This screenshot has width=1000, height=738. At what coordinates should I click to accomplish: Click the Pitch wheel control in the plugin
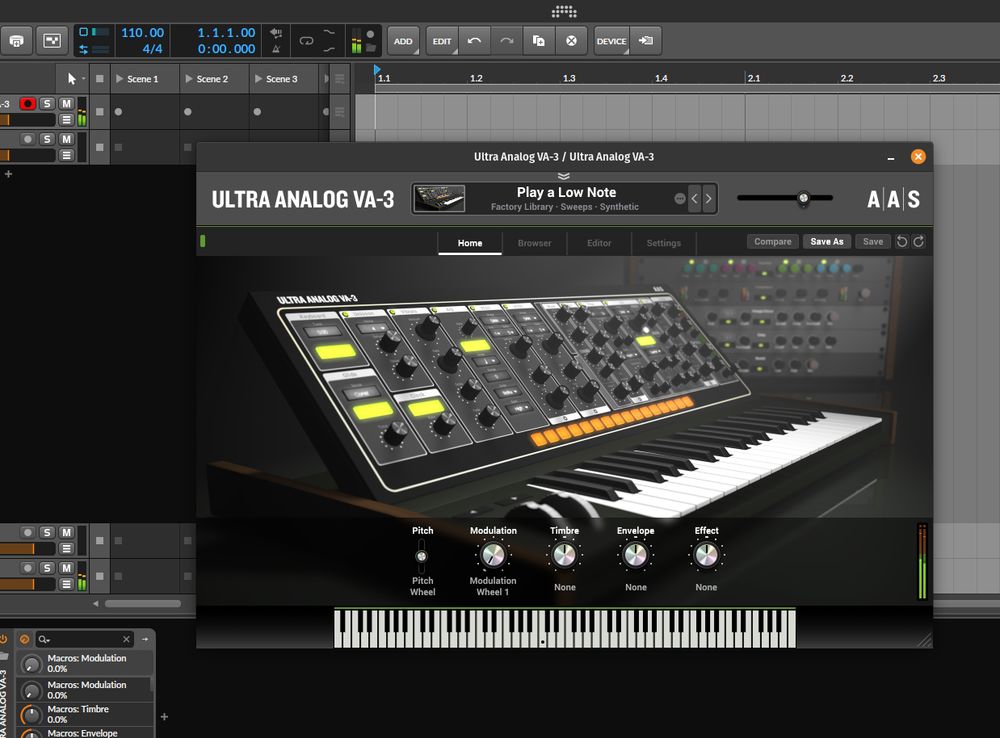422,556
